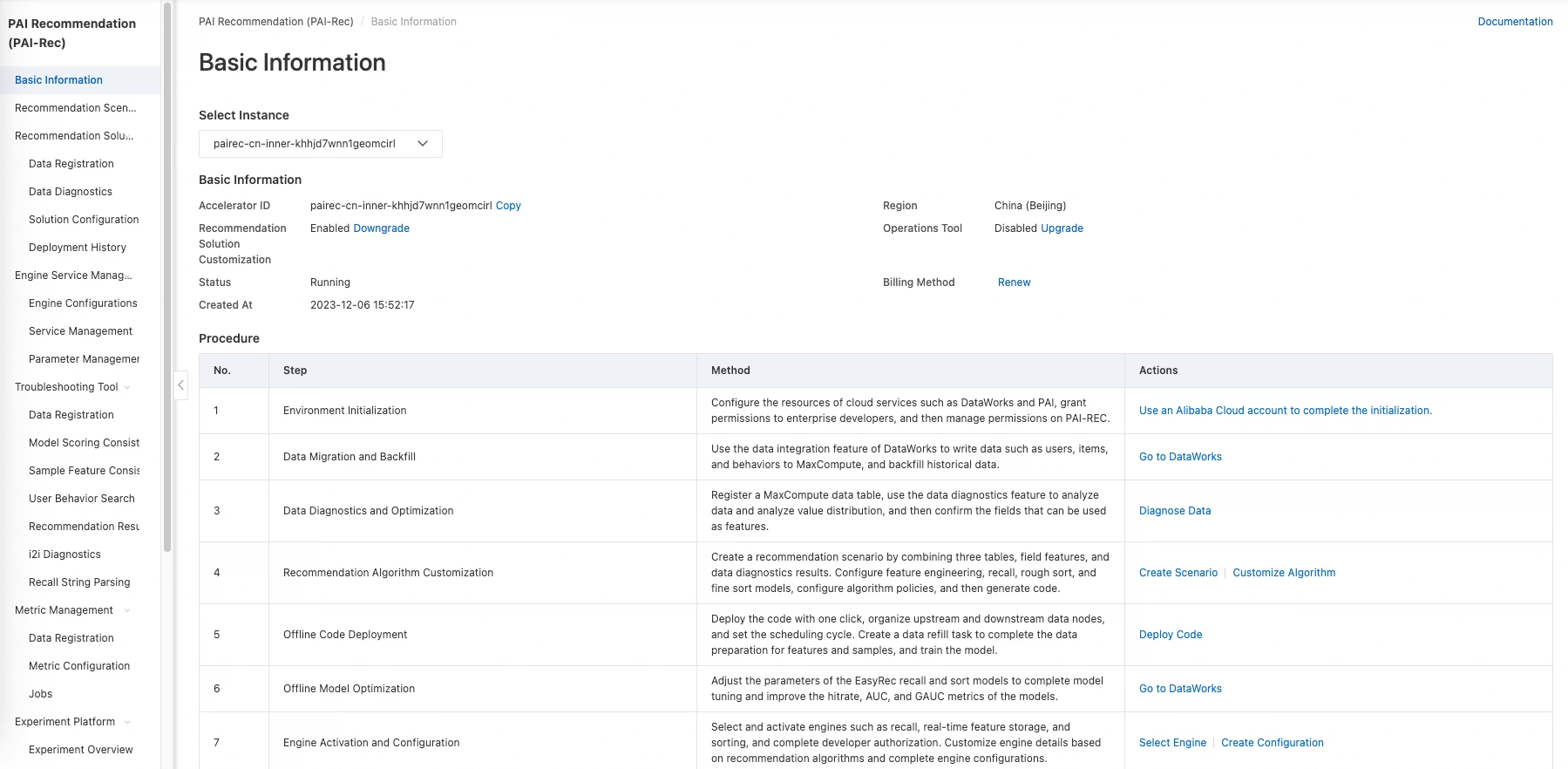Image resolution: width=1568 pixels, height=769 pixels.
Task: Collapse the Experiment Platform menu group
Action: 127,722
